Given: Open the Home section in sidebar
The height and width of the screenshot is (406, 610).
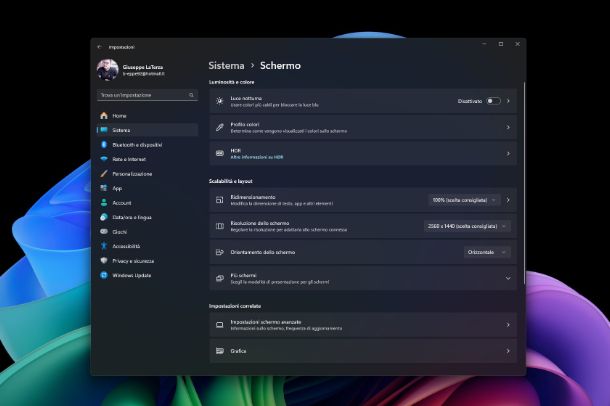Looking at the screenshot, I should (119, 116).
